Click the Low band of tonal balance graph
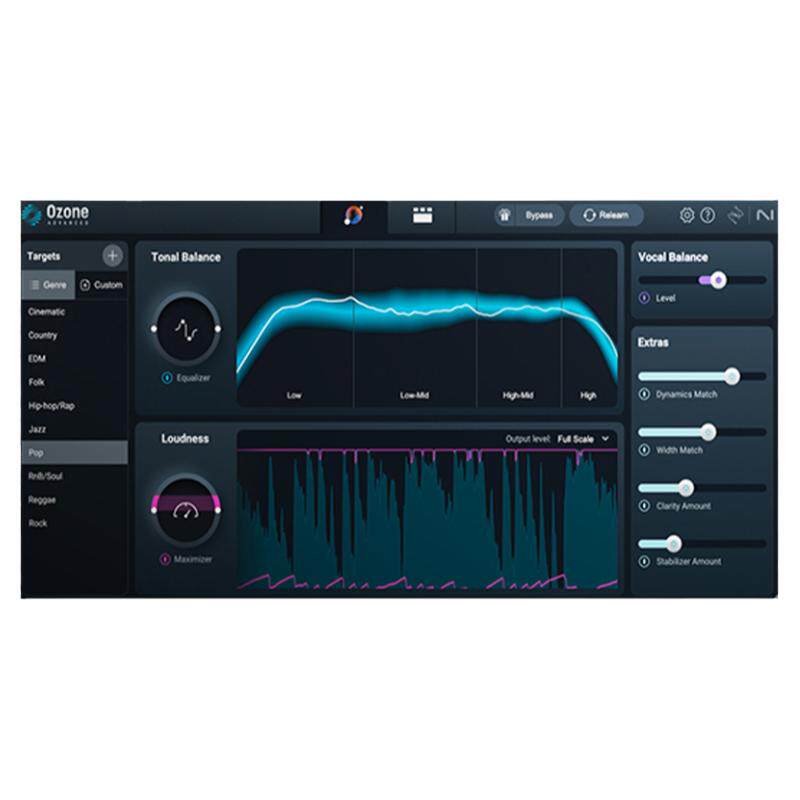Viewport: 800px width, 800px height. click(x=295, y=328)
